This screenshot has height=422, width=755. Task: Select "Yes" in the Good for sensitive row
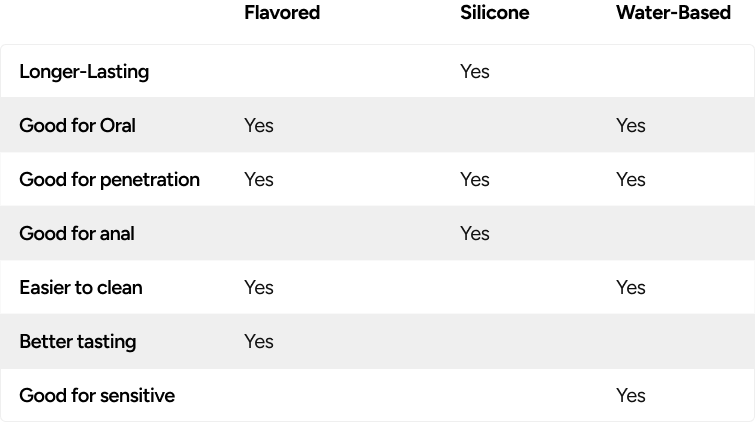pyautogui.click(x=631, y=396)
